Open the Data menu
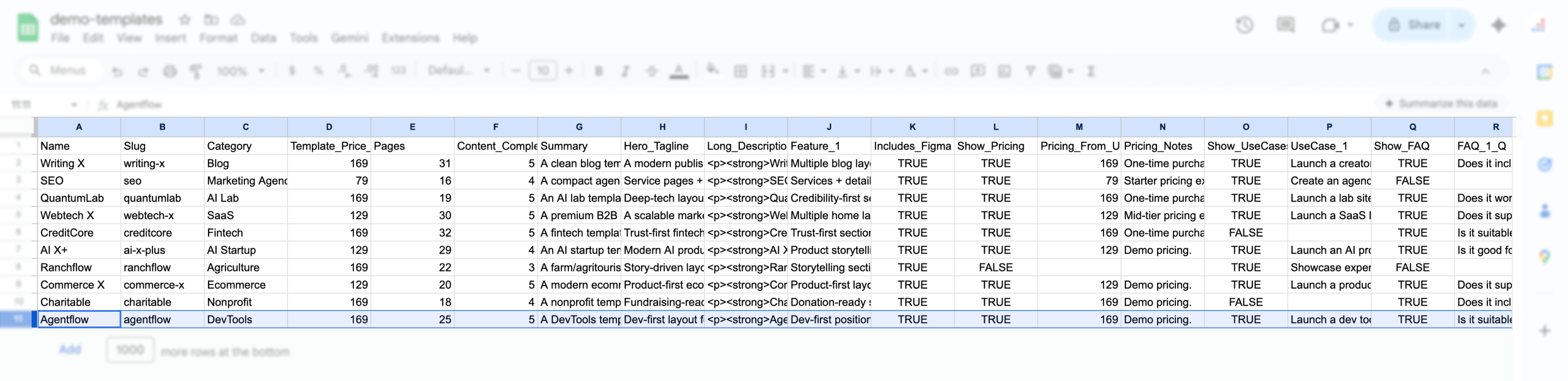This screenshot has width=1568, height=381. pos(263,38)
